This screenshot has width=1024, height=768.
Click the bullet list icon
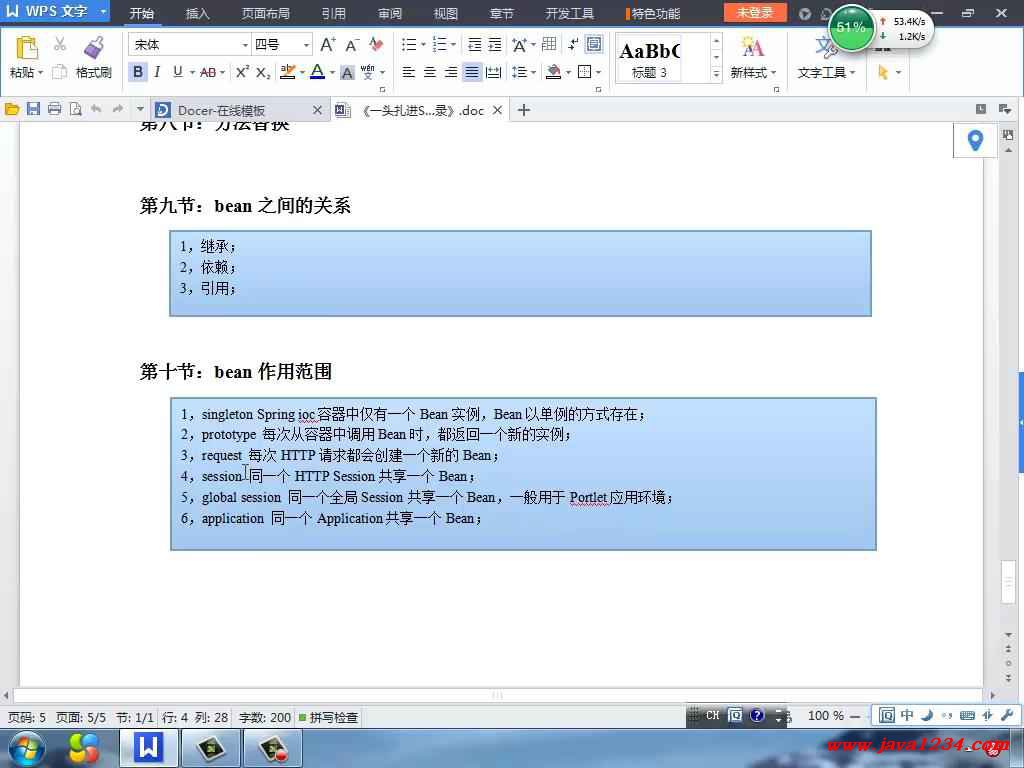click(x=409, y=44)
